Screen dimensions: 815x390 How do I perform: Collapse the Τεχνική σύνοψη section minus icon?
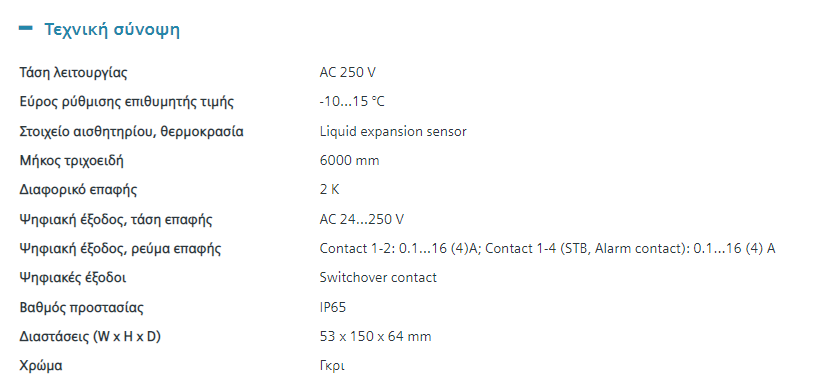point(25,29)
